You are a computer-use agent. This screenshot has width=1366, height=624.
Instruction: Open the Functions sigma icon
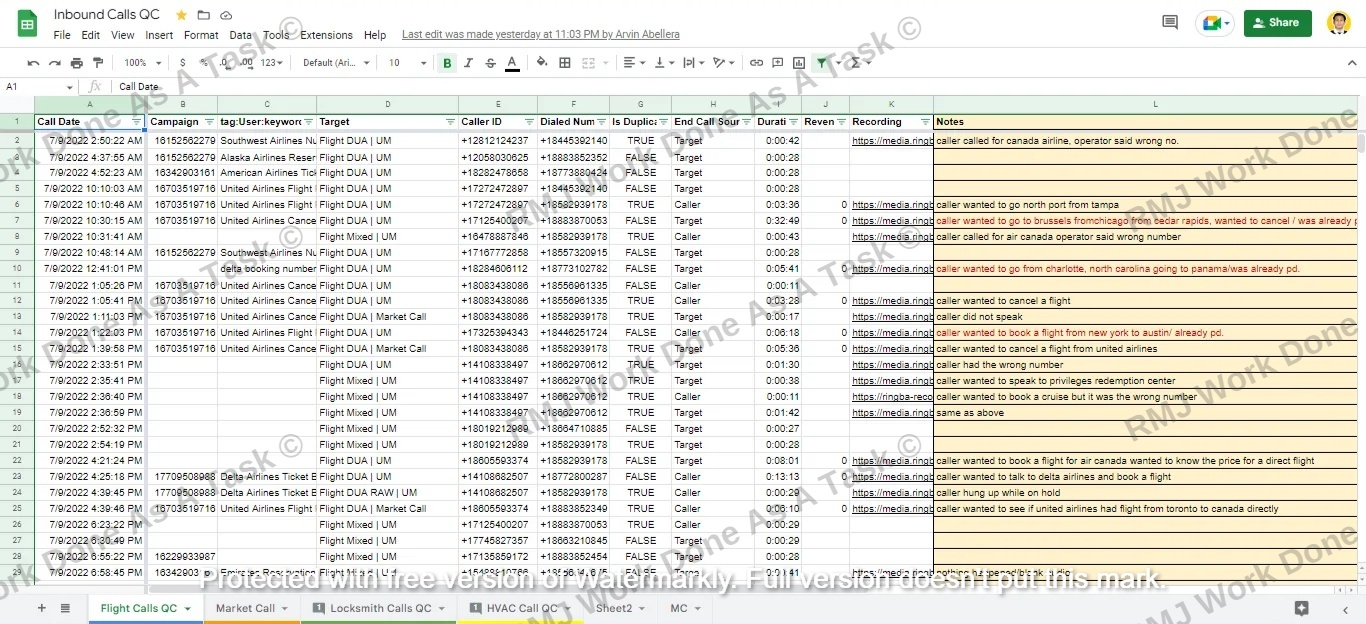pos(855,63)
